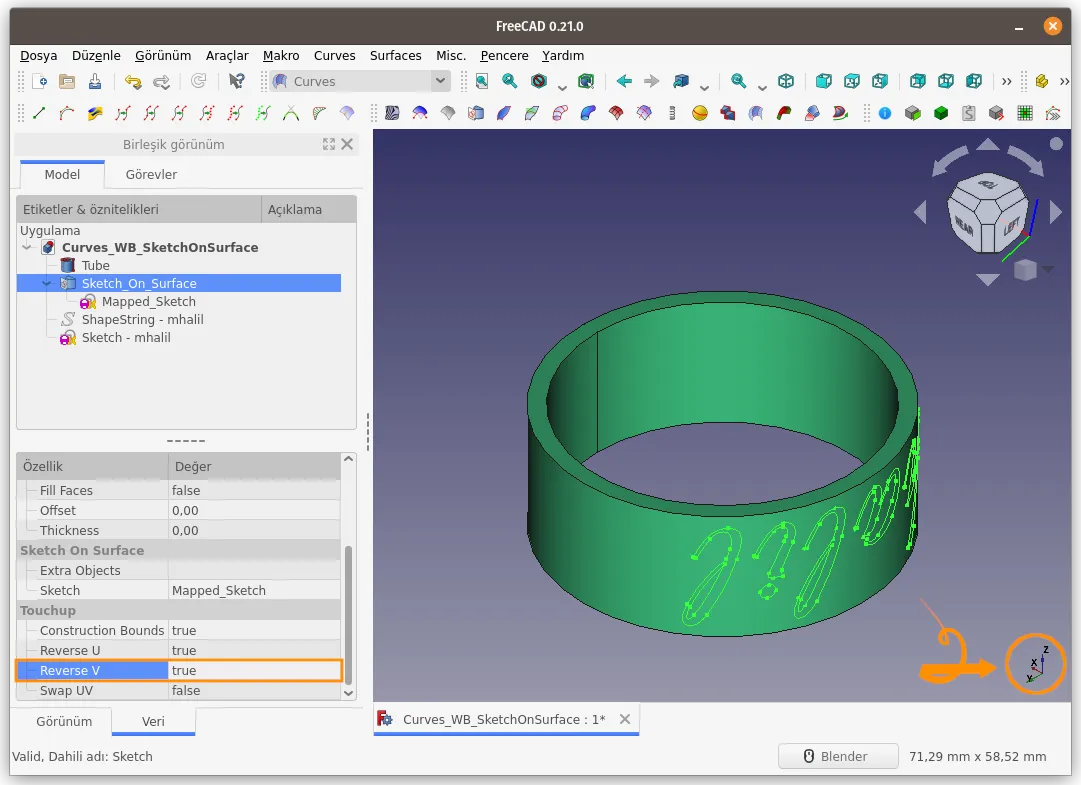Toggle the Swap UV false value
The height and width of the screenshot is (785, 1081).
(254, 690)
